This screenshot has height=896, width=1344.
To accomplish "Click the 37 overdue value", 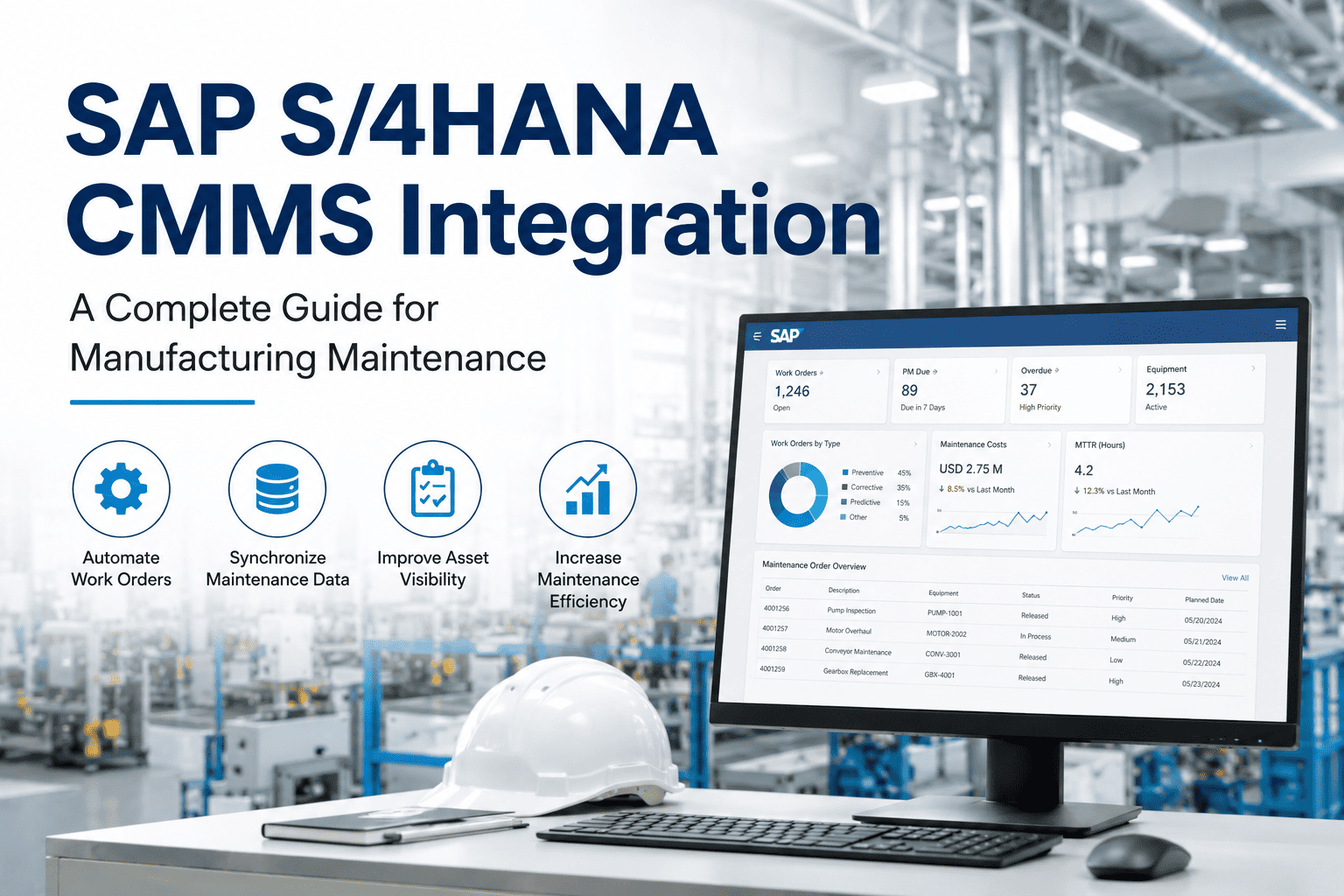I will (x=1028, y=389).
